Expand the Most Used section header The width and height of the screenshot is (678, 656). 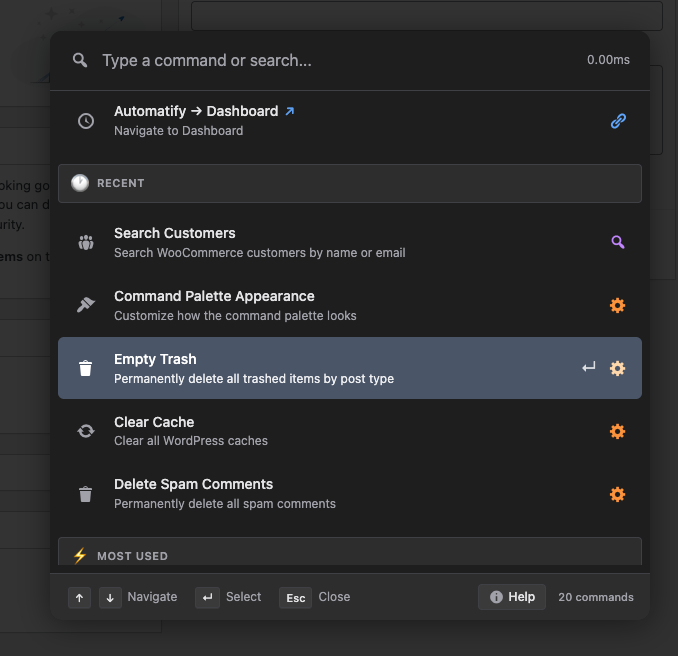[349, 555]
